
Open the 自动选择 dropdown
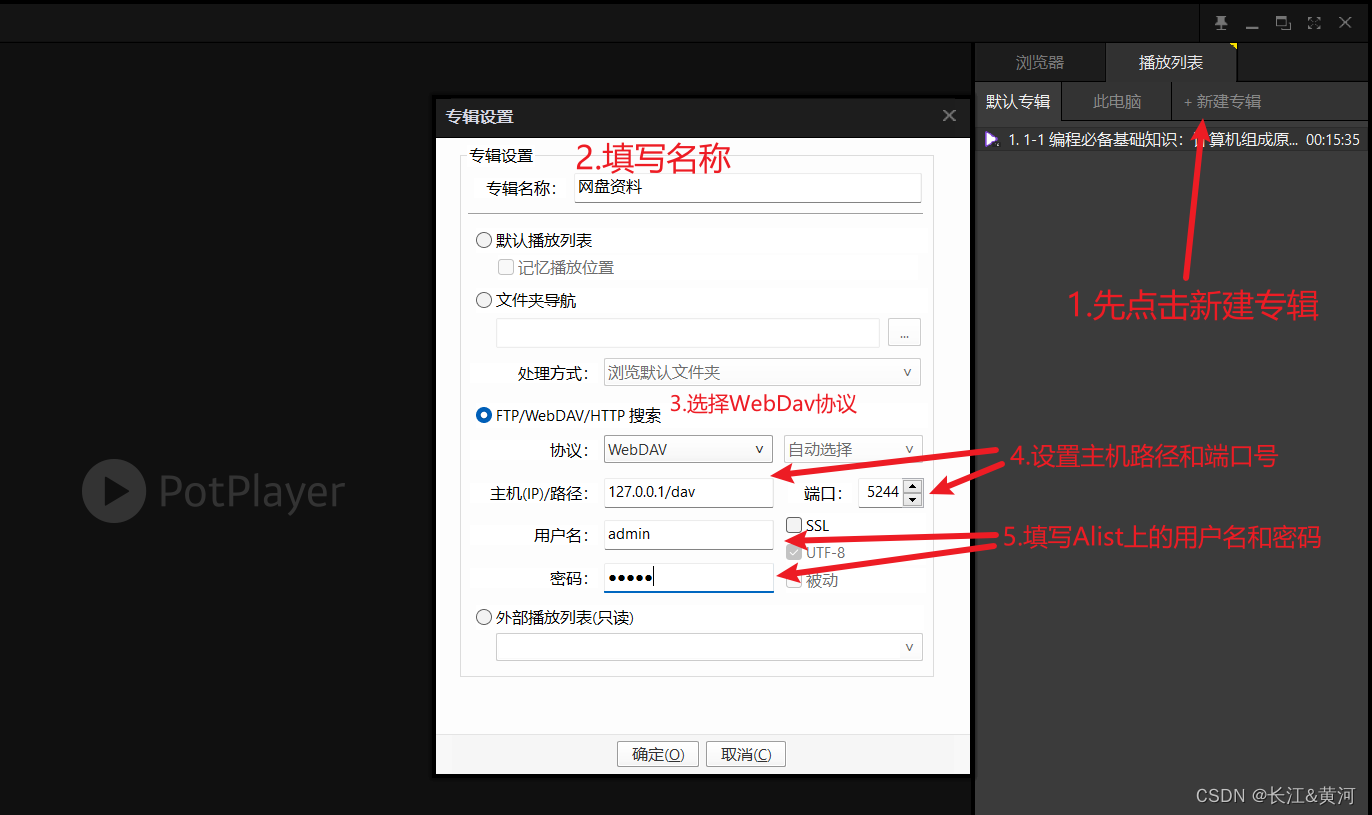tap(853, 450)
